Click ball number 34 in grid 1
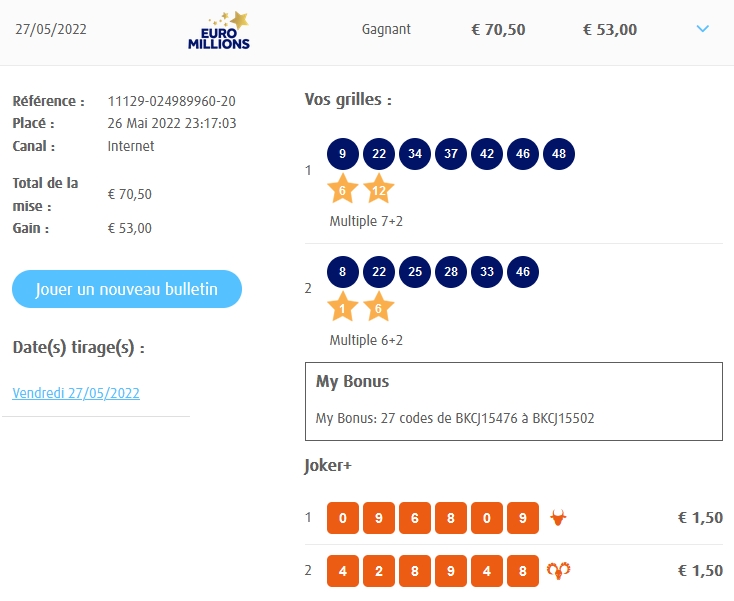The height and width of the screenshot is (601, 734). pyautogui.click(x=415, y=154)
